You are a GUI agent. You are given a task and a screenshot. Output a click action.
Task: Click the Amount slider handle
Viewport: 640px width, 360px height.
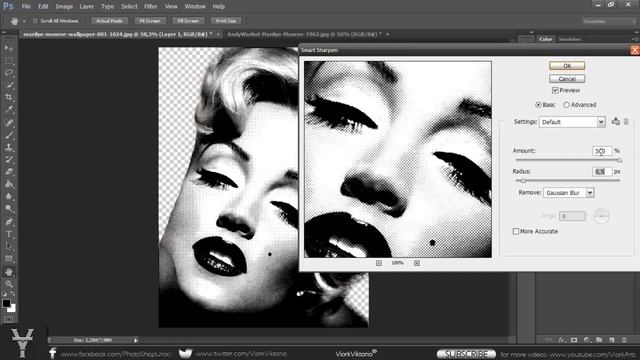619,160
